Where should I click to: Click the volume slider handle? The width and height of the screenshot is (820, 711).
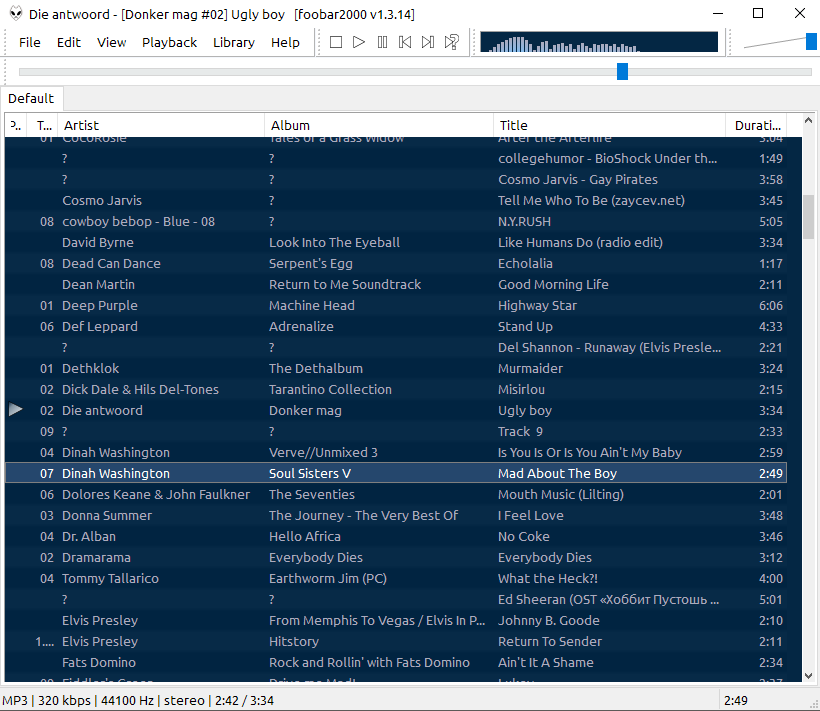(811, 41)
